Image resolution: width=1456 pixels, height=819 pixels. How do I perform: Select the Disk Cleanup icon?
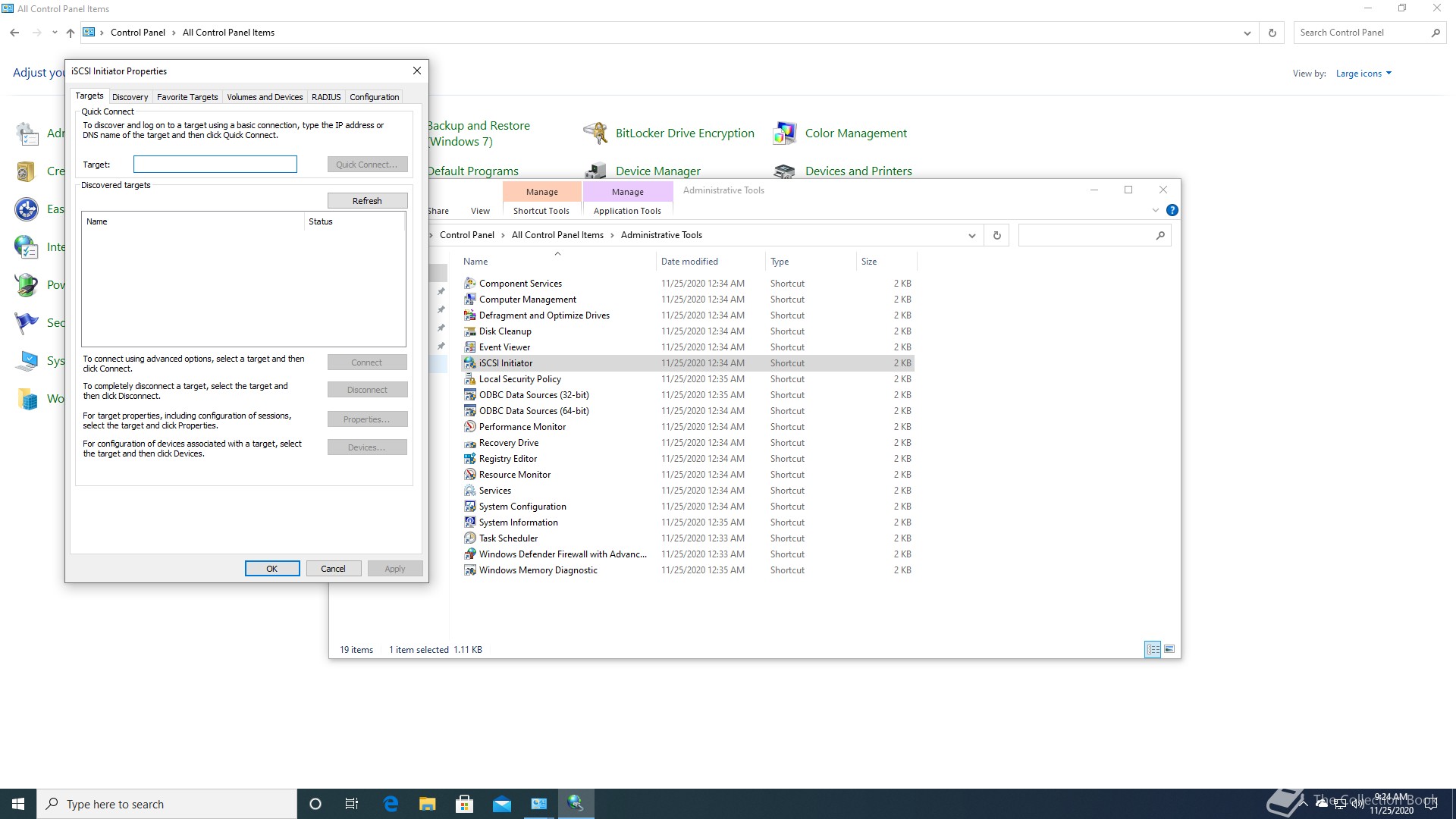pyautogui.click(x=470, y=331)
